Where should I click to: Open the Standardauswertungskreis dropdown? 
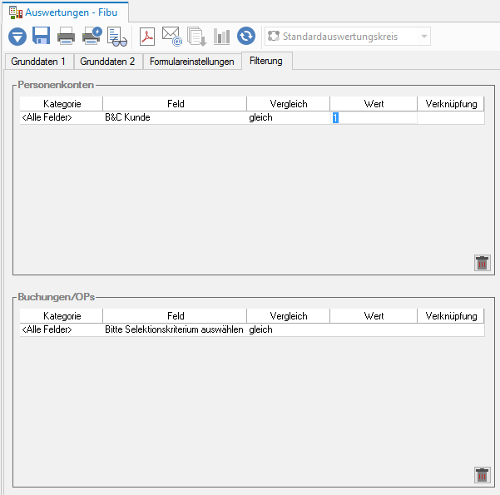pos(348,36)
